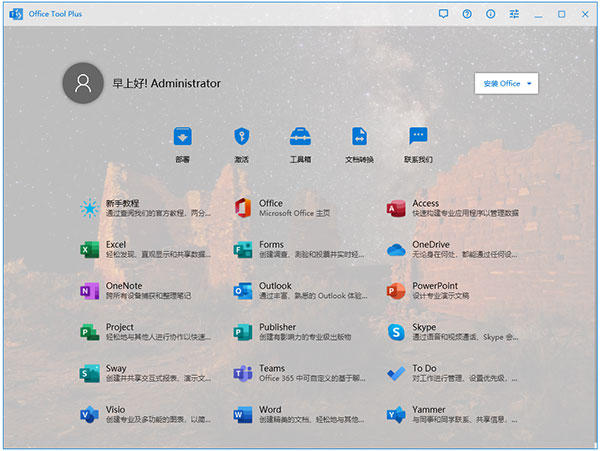Select the 文档转换 (Document conversion) icon
Image resolution: width=600 pixels, height=451 pixels.
[359, 137]
